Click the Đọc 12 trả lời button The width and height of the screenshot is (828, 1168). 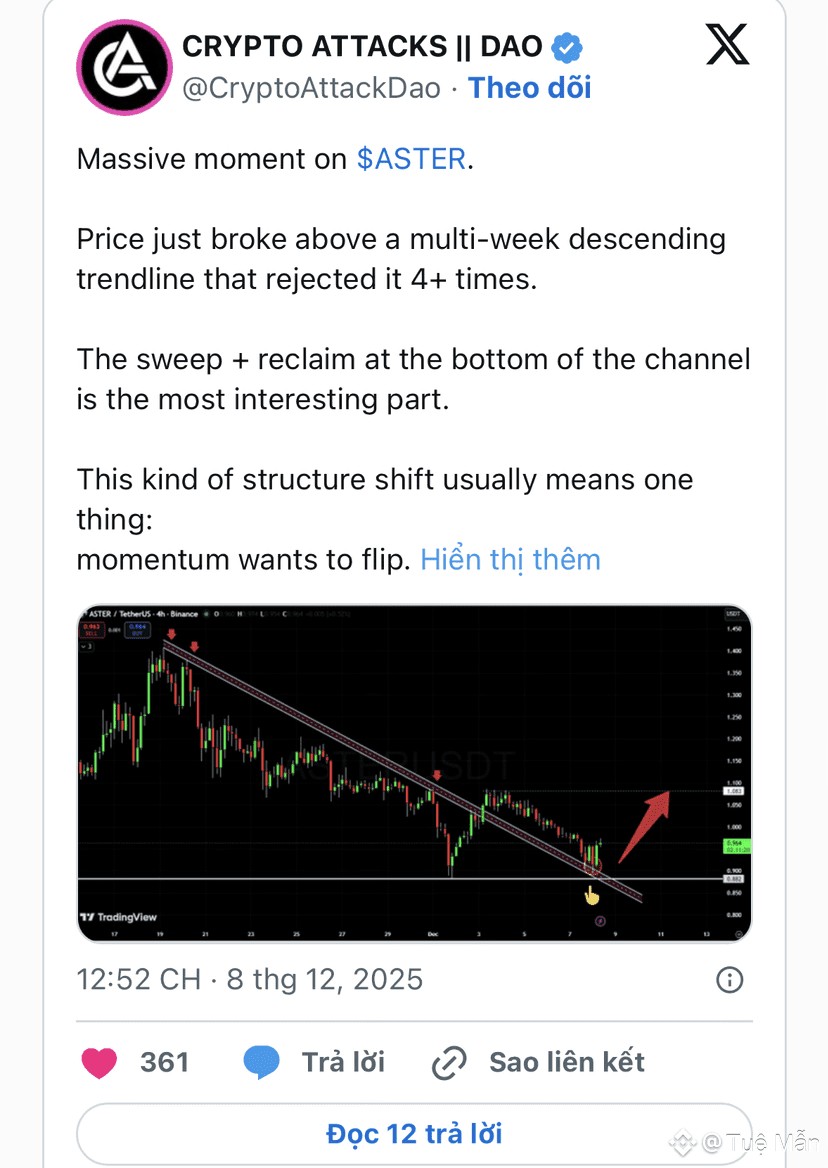coord(414,1134)
